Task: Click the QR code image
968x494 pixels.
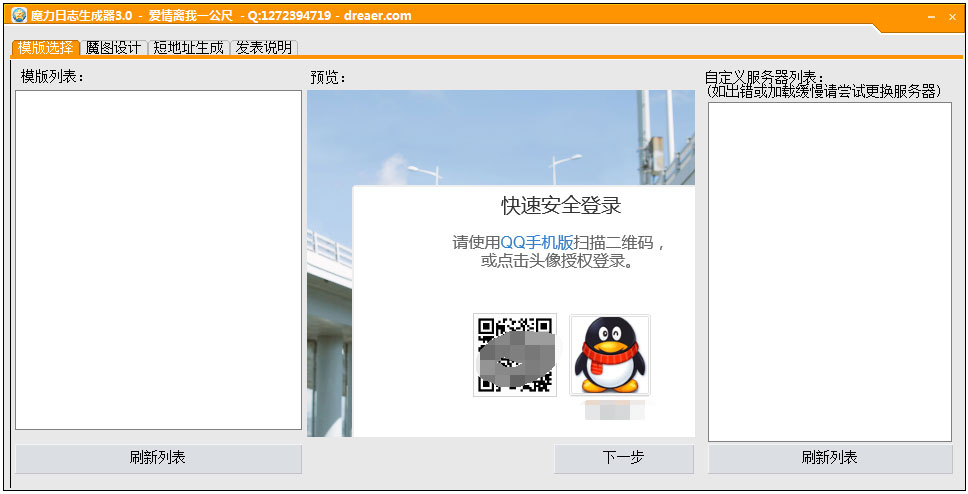Action: [x=515, y=355]
